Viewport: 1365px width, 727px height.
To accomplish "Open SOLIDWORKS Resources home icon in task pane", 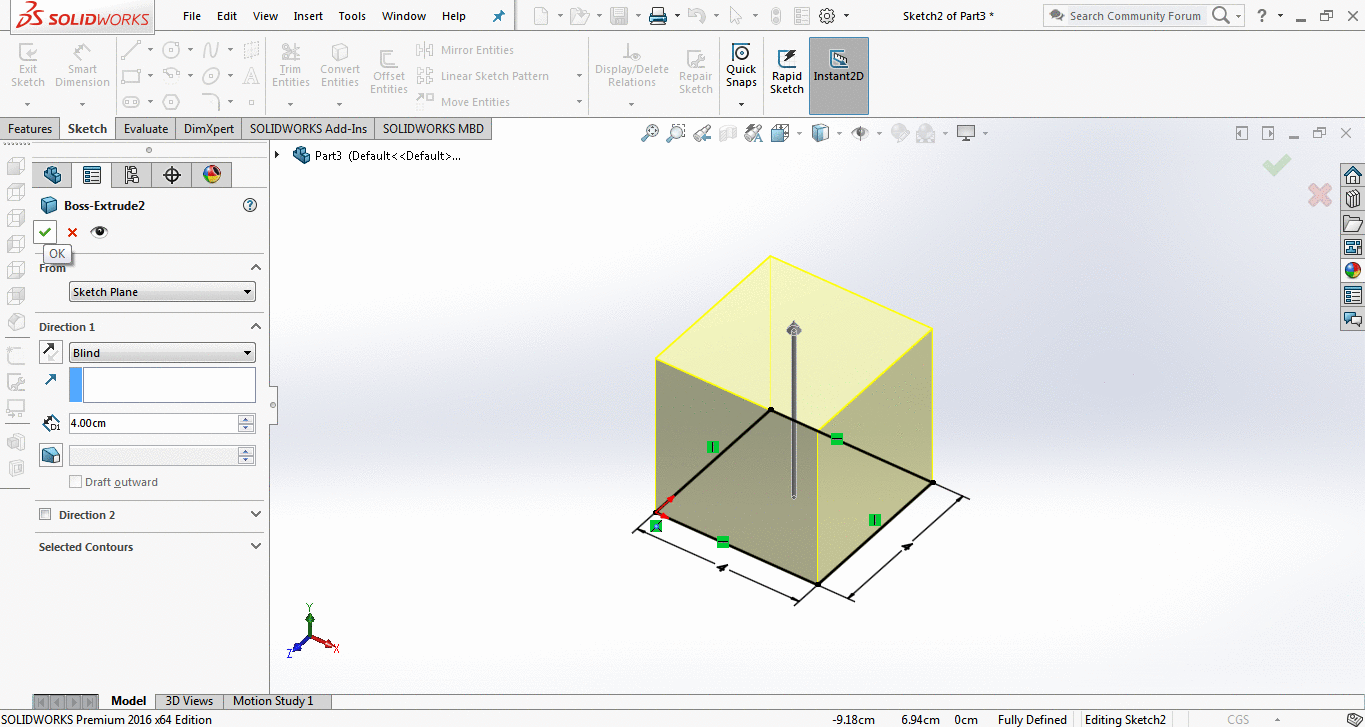I will (1352, 175).
